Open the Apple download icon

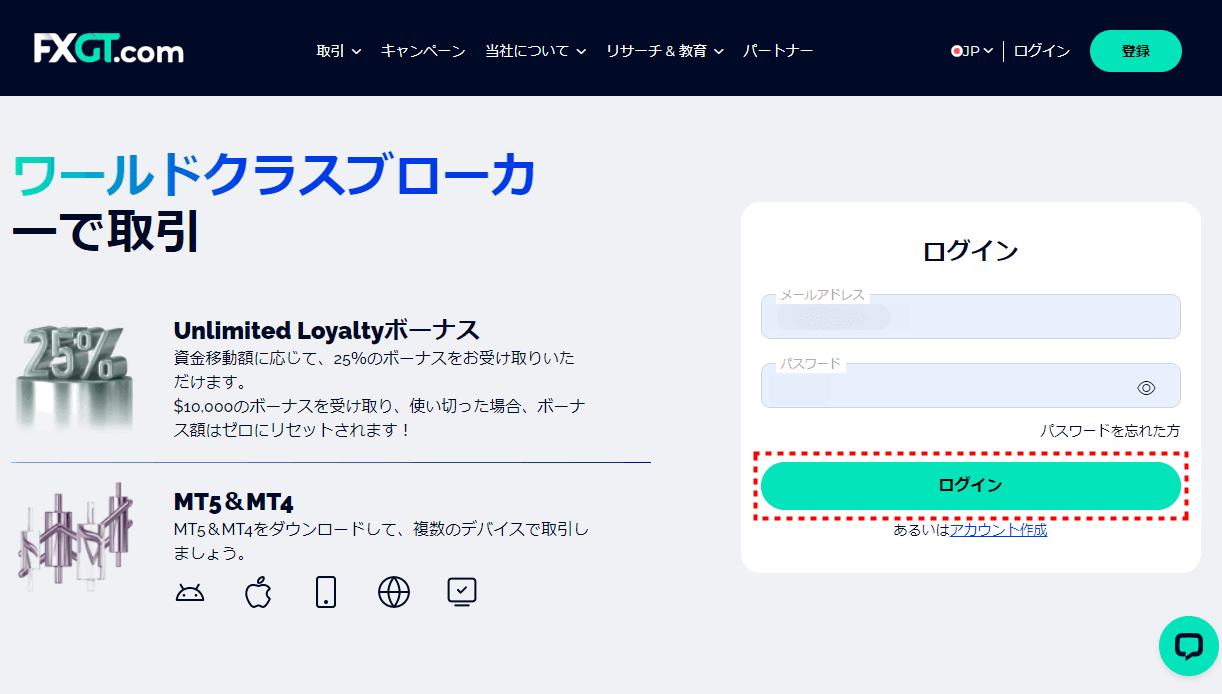click(258, 592)
